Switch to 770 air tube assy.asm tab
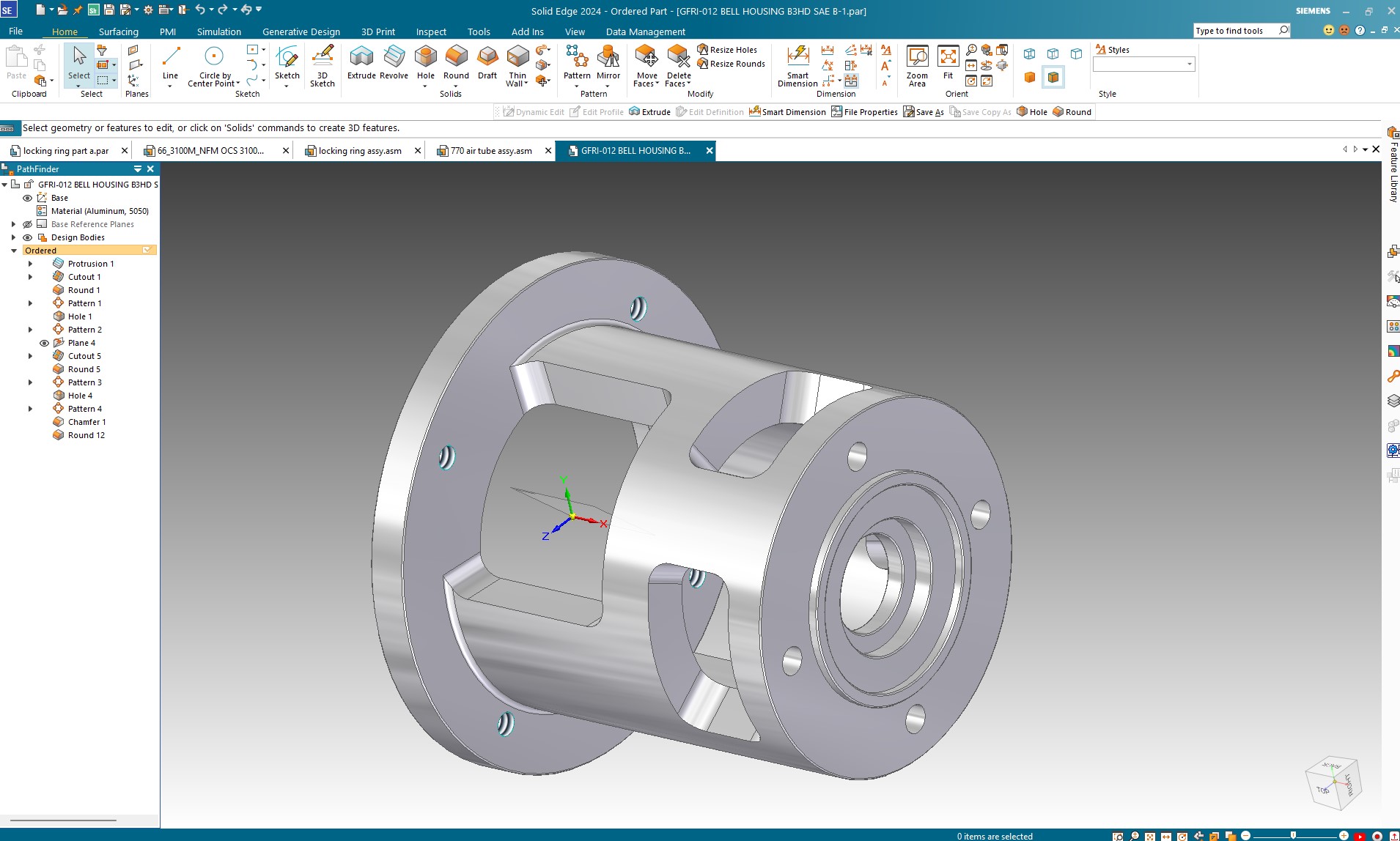Viewport: 1400px width, 841px height. 491,151
